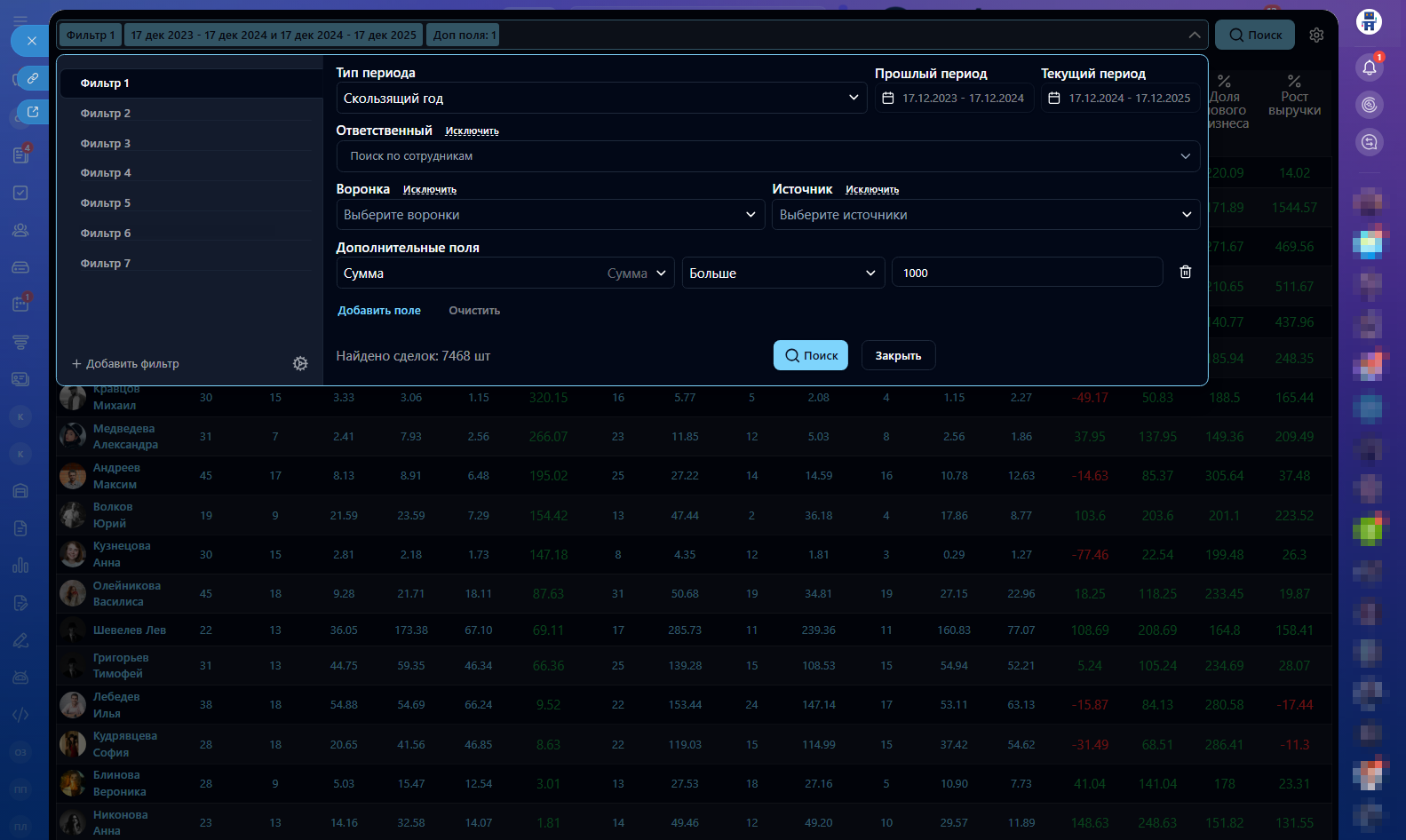
Task: Open calendar for Текущий период date range
Action: [x=1120, y=99]
